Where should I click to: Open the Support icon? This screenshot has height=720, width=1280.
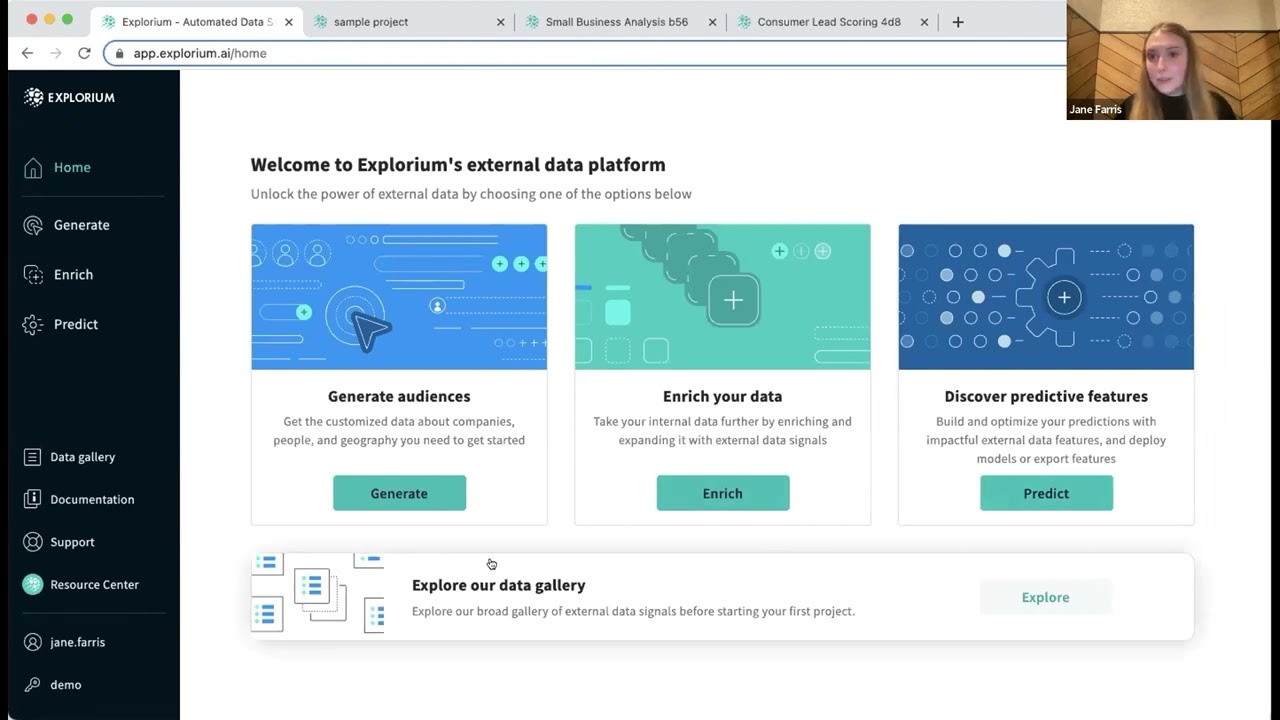tap(33, 542)
